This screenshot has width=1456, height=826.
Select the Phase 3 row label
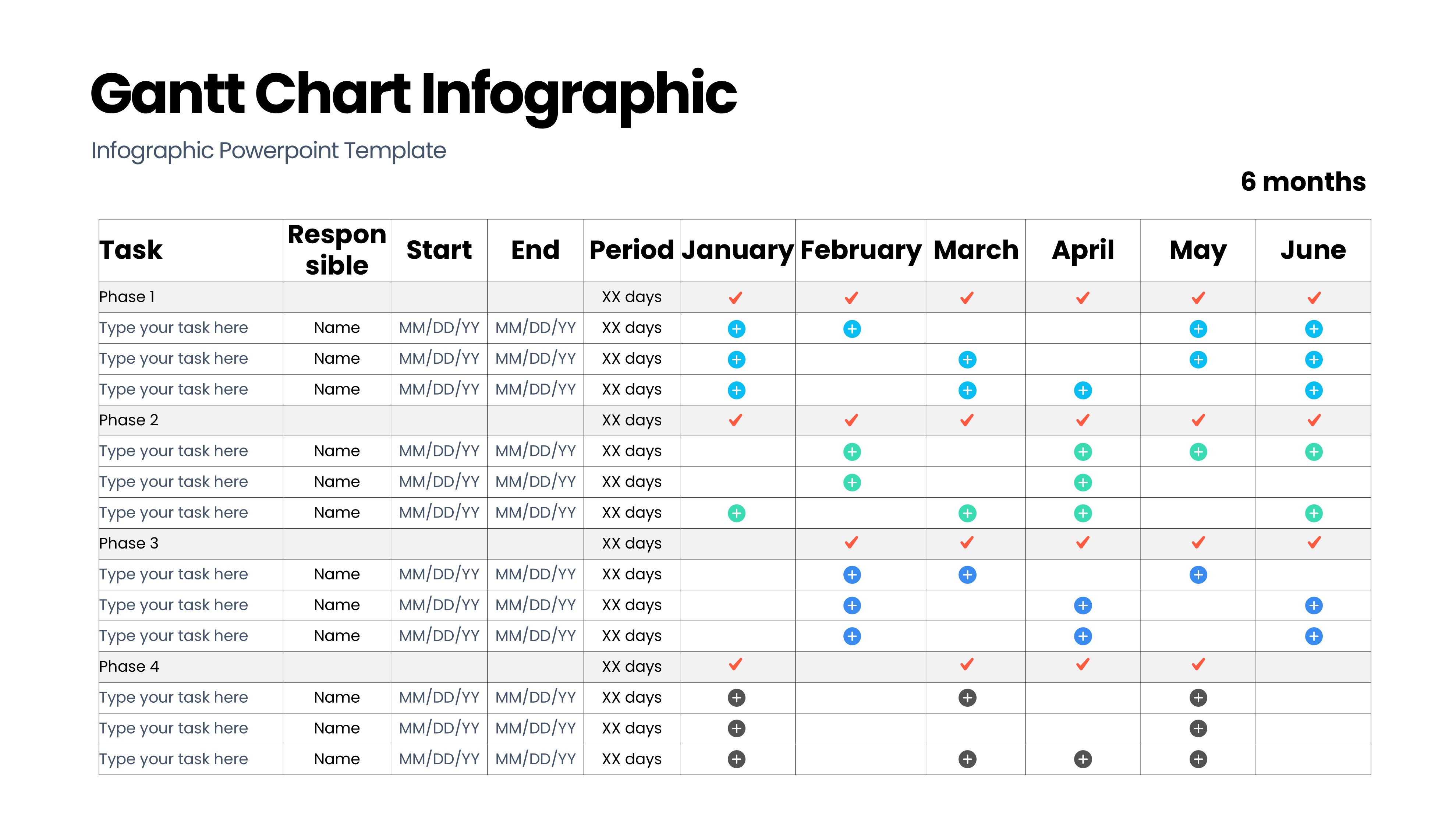(129, 543)
